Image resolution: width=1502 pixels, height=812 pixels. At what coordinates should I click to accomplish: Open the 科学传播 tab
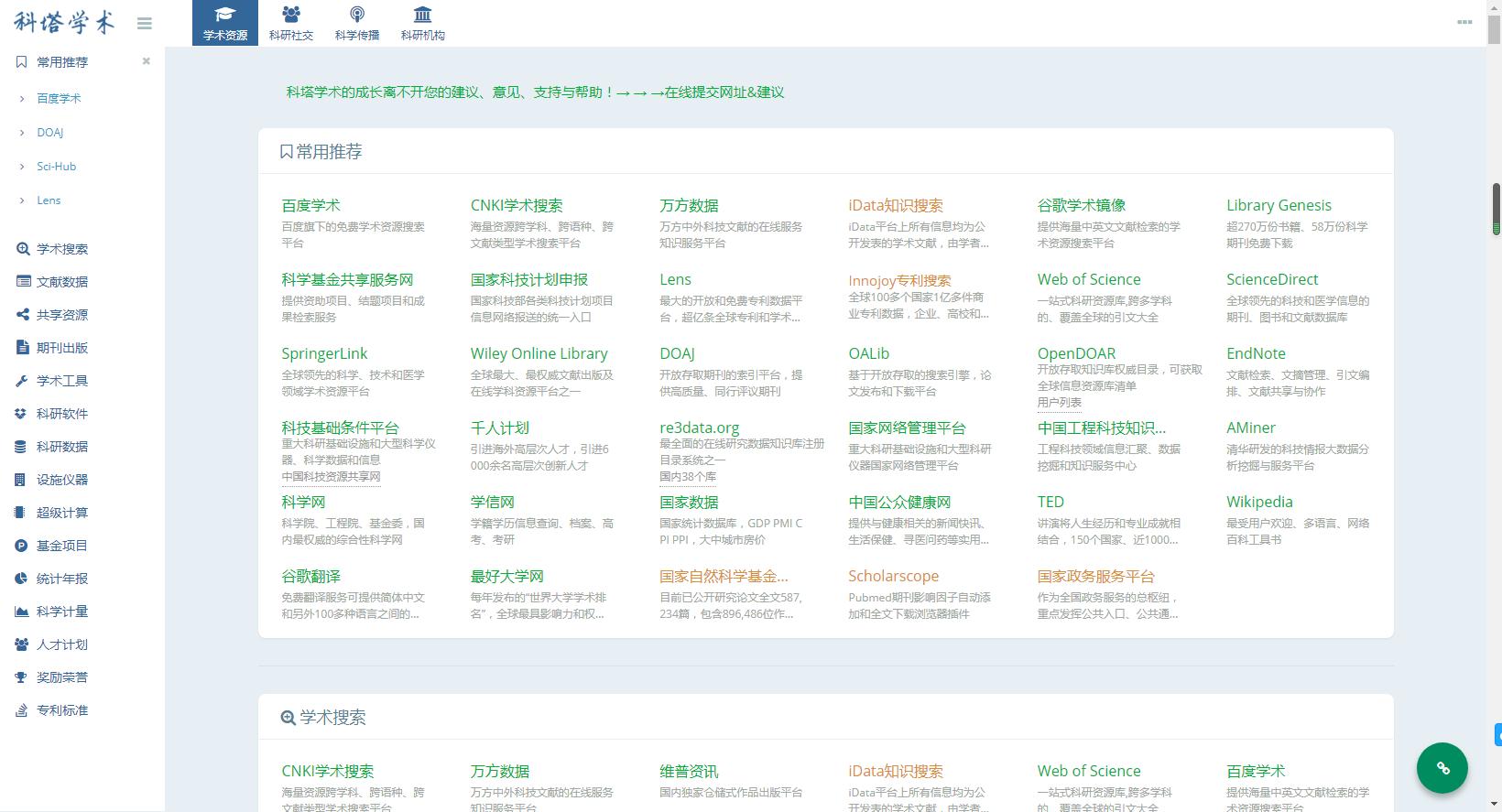coord(357,23)
